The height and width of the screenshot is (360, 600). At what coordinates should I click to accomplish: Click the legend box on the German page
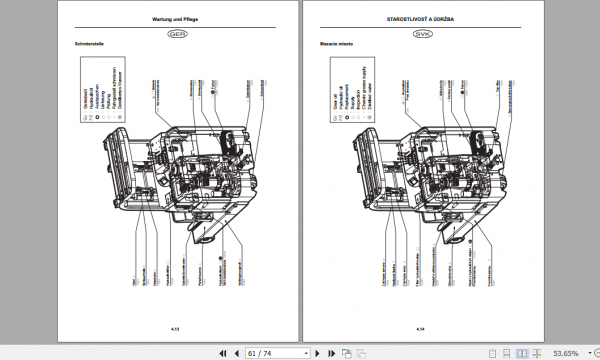tap(103, 90)
